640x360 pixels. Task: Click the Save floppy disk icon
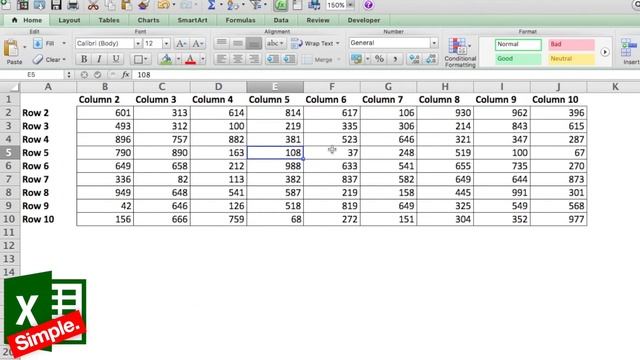(x=56, y=5)
